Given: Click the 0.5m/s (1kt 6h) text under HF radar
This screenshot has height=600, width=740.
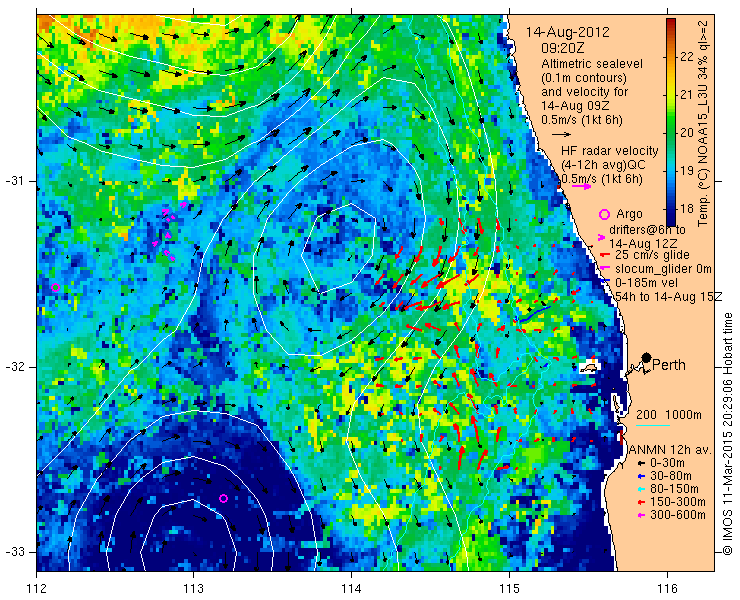Looking at the screenshot, I should pos(602,179).
